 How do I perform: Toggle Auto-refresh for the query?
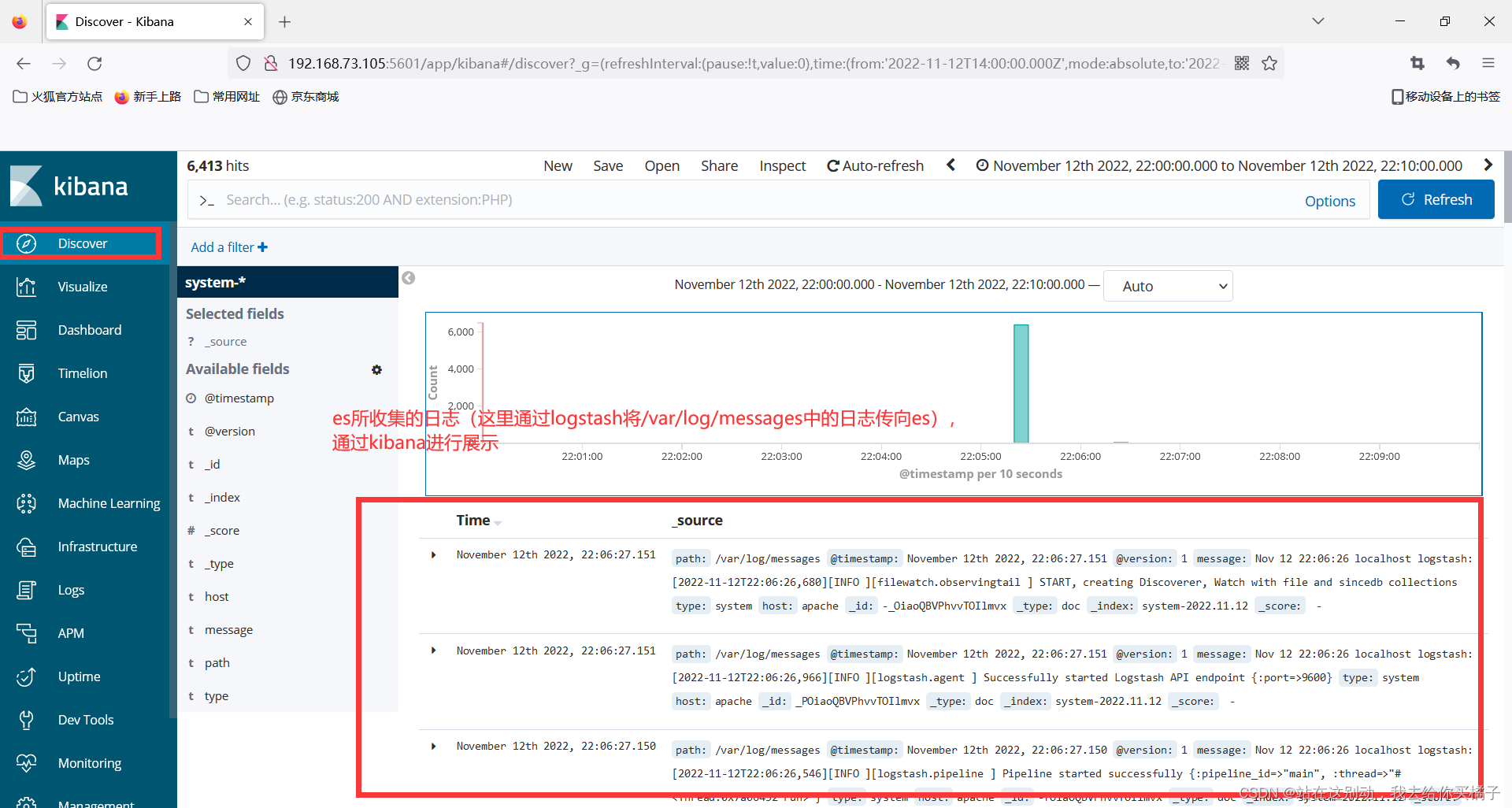(x=875, y=165)
